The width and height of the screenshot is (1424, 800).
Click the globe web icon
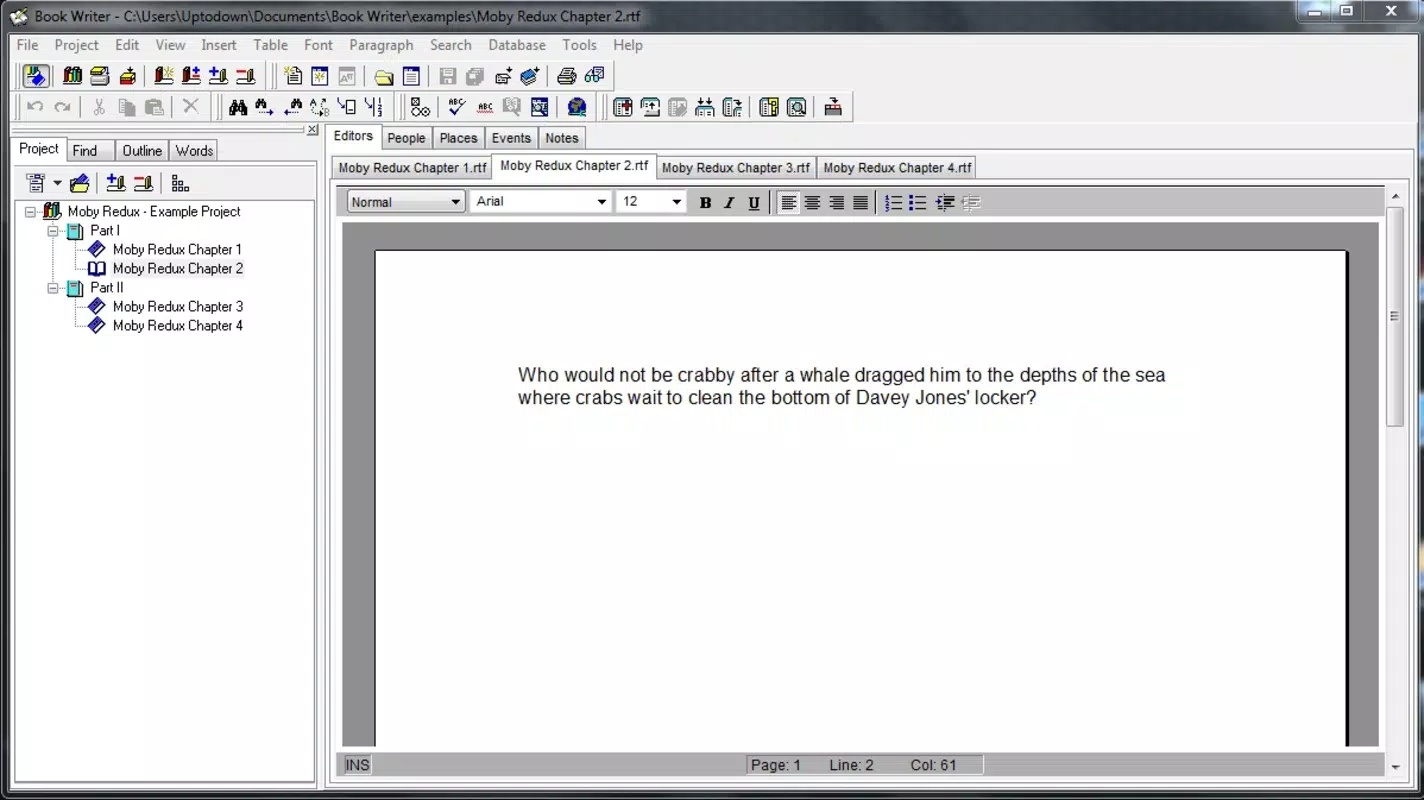[576, 107]
